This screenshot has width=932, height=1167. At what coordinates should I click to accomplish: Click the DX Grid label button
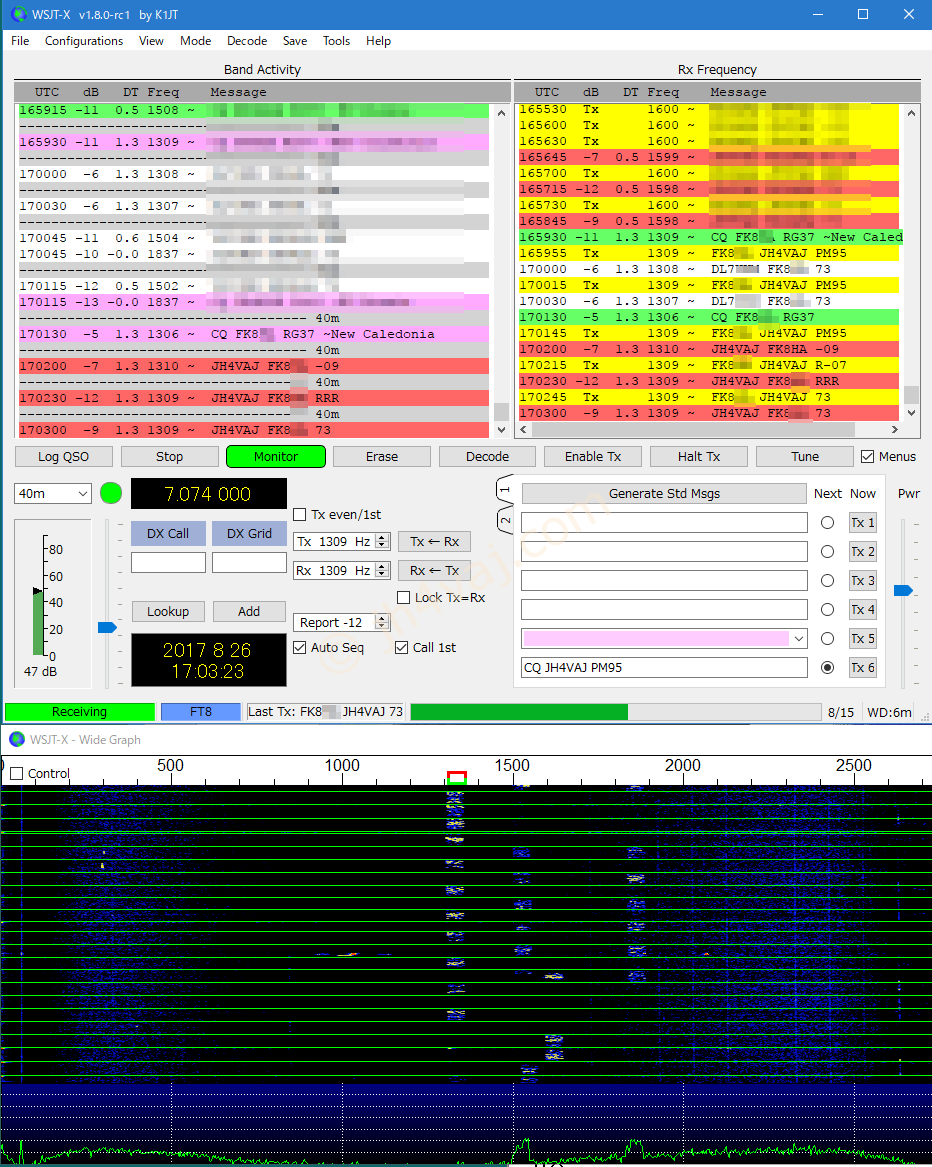(249, 534)
